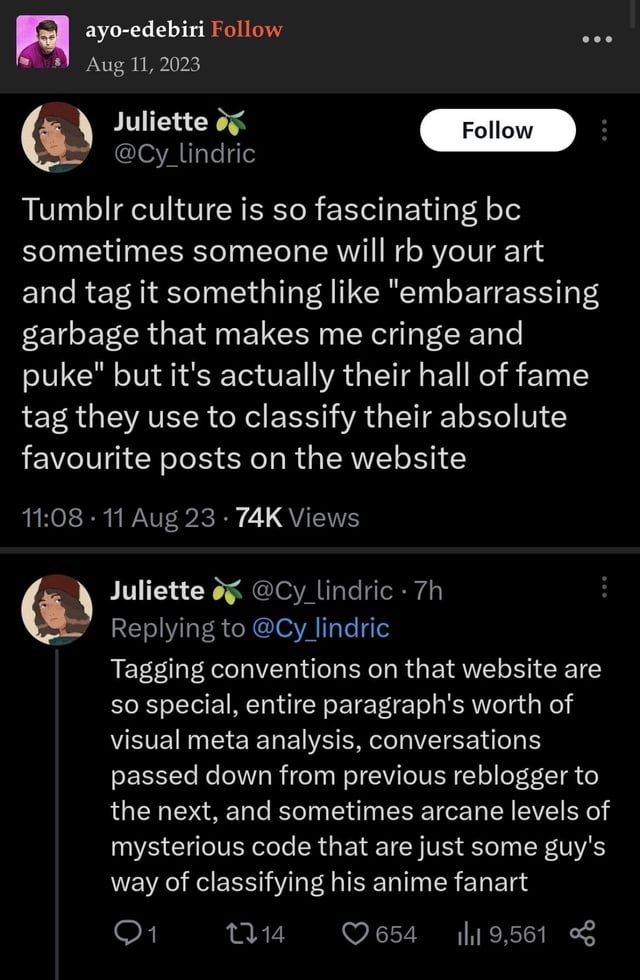The width and height of the screenshot is (640, 980).
Task: Click Juliette's name on the reply tweet
Action: [x=159, y=591]
